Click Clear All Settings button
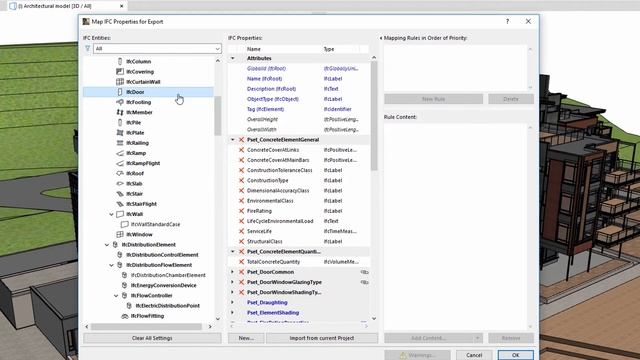The height and width of the screenshot is (360, 640). [152, 338]
